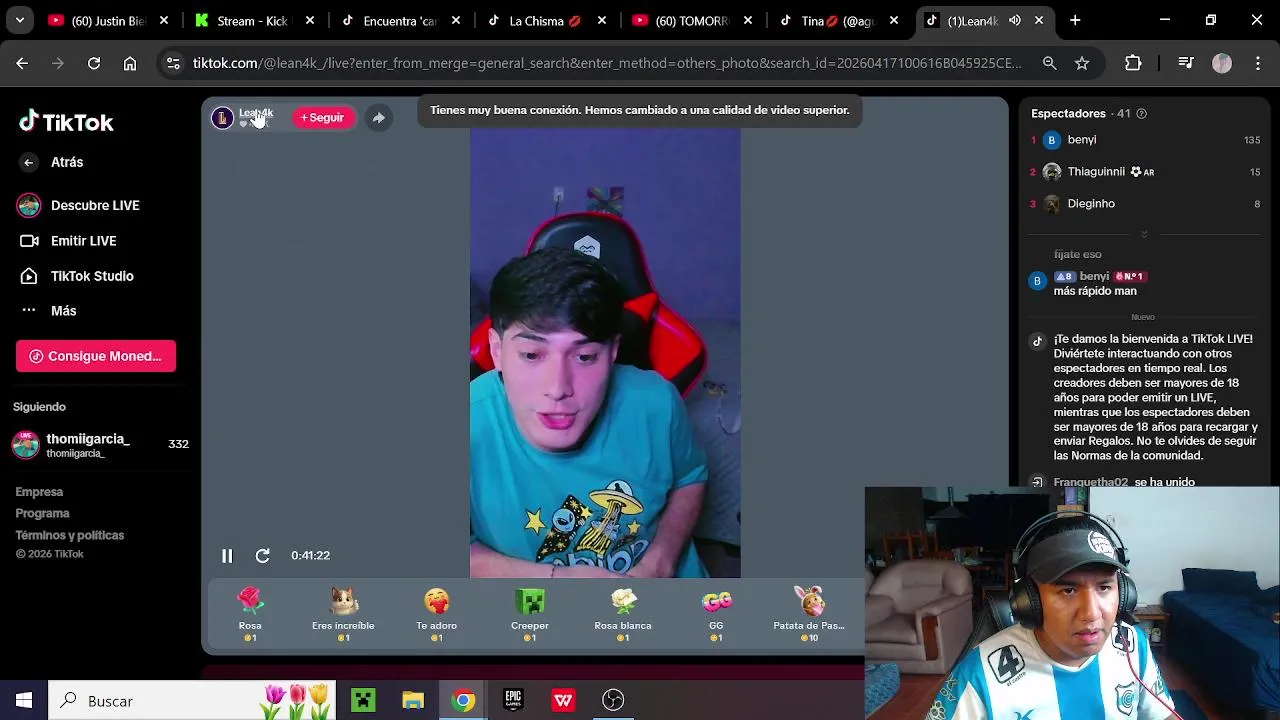Switch to the TOMORROW YouTube tab
The image size is (1280, 720).
point(690,20)
